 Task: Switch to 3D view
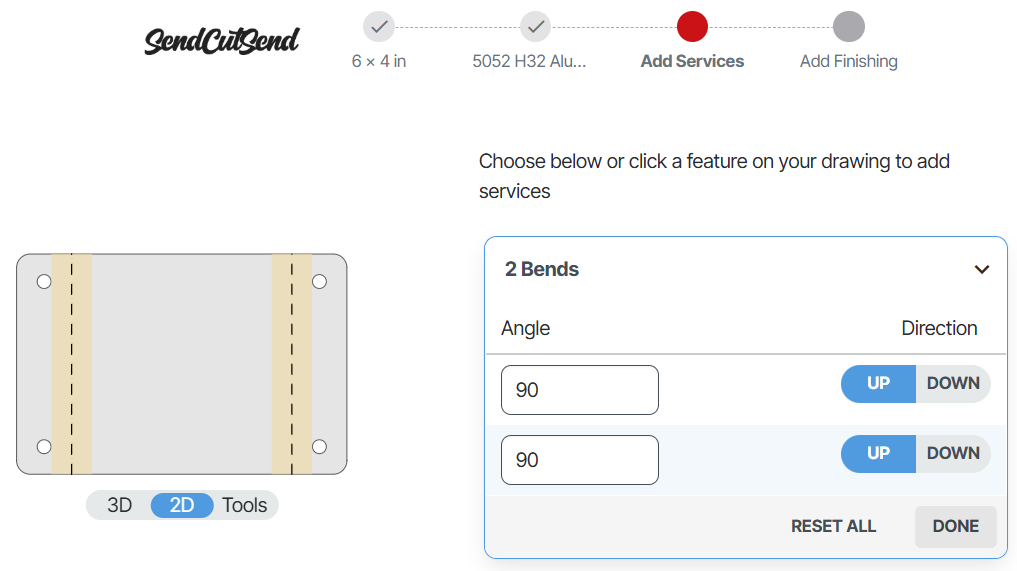pyautogui.click(x=120, y=505)
